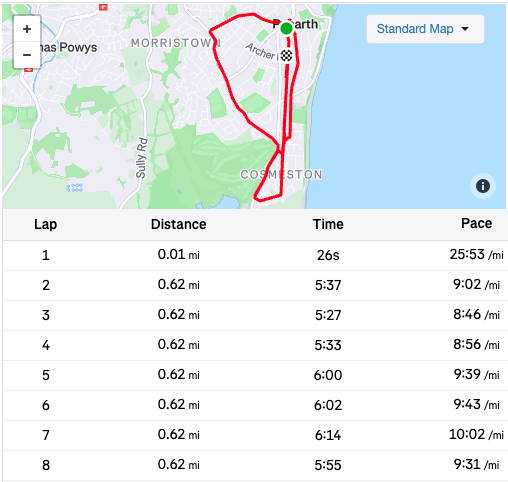
Task: Select lap 3 row with 8:46 pace
Action: 255,315
